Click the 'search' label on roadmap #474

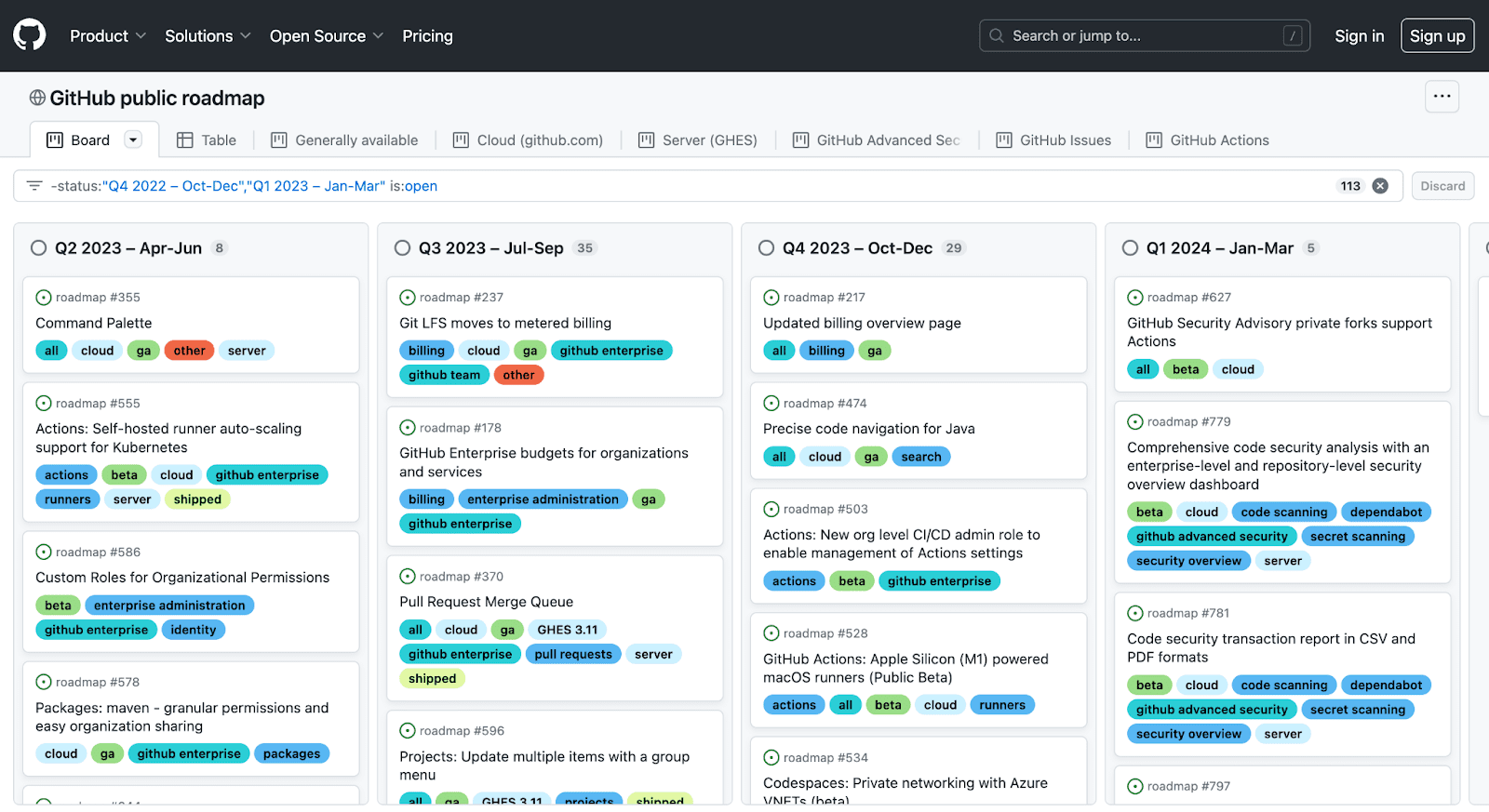click(x=921, y=457)
